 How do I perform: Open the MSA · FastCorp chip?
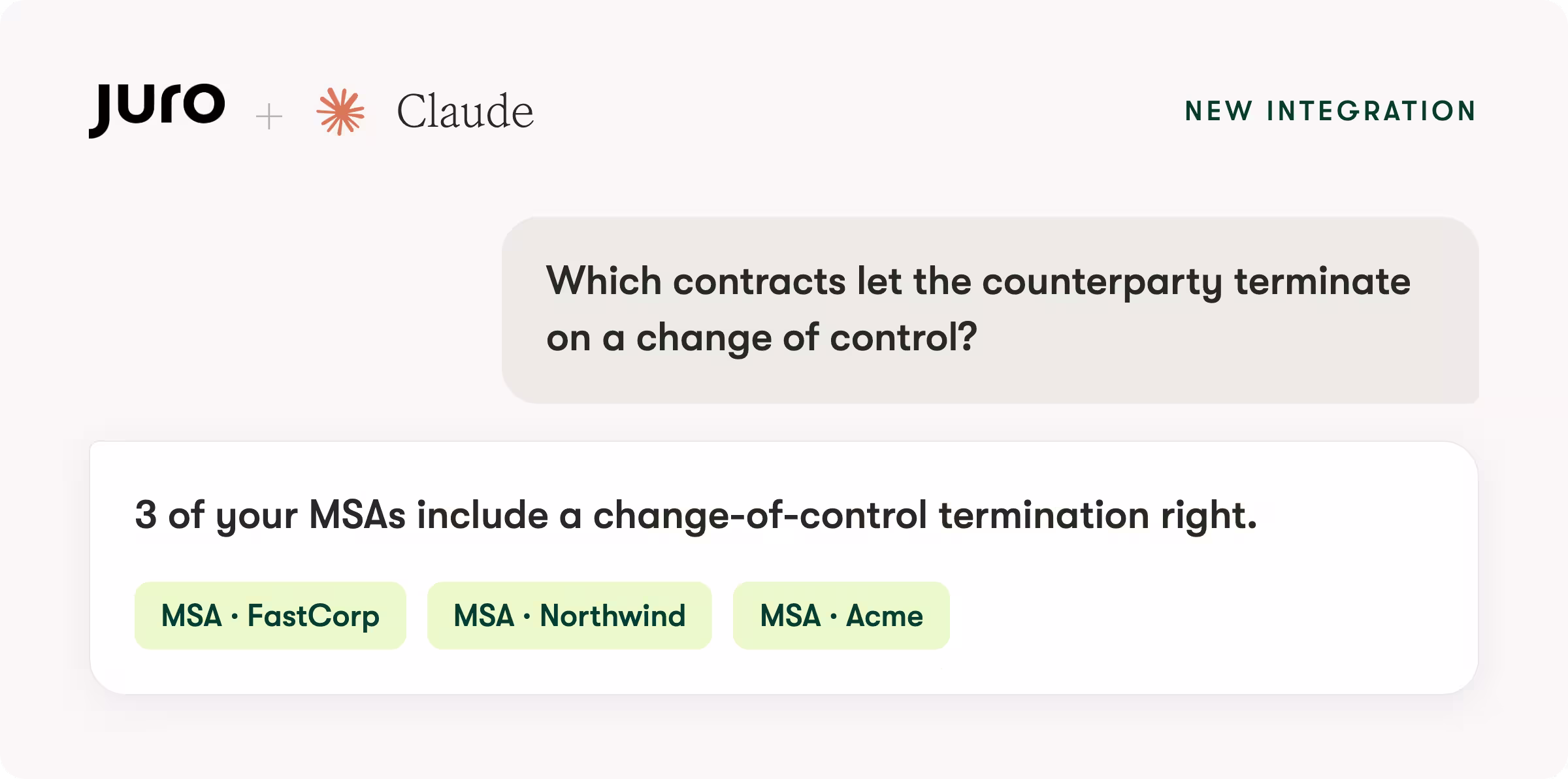(x=270, y=616)
